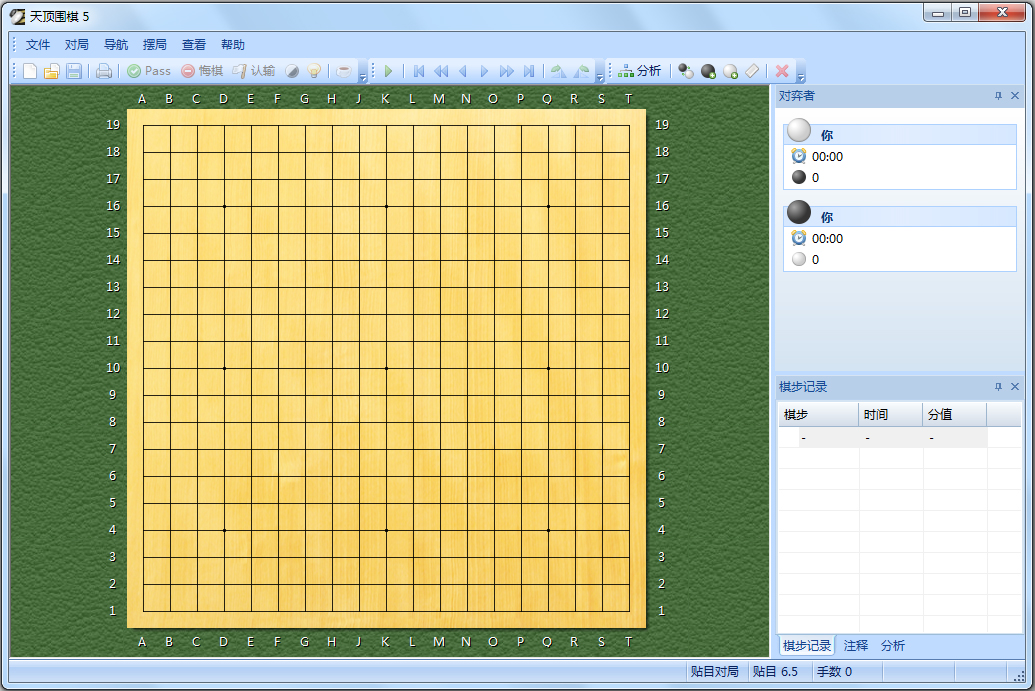Screen dimensions: 1035x691
Task: Select the add black stone tool
Action: coord(708,71)
